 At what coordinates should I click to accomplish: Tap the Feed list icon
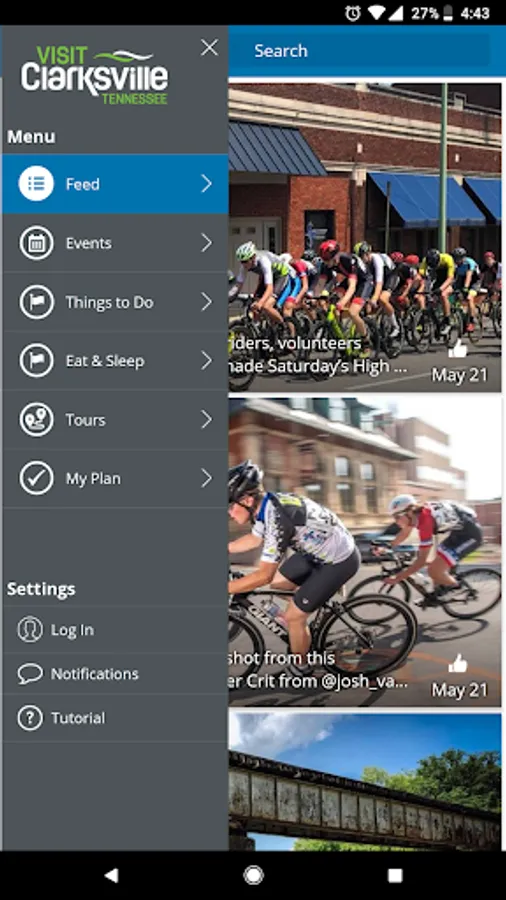click(36, 184)
